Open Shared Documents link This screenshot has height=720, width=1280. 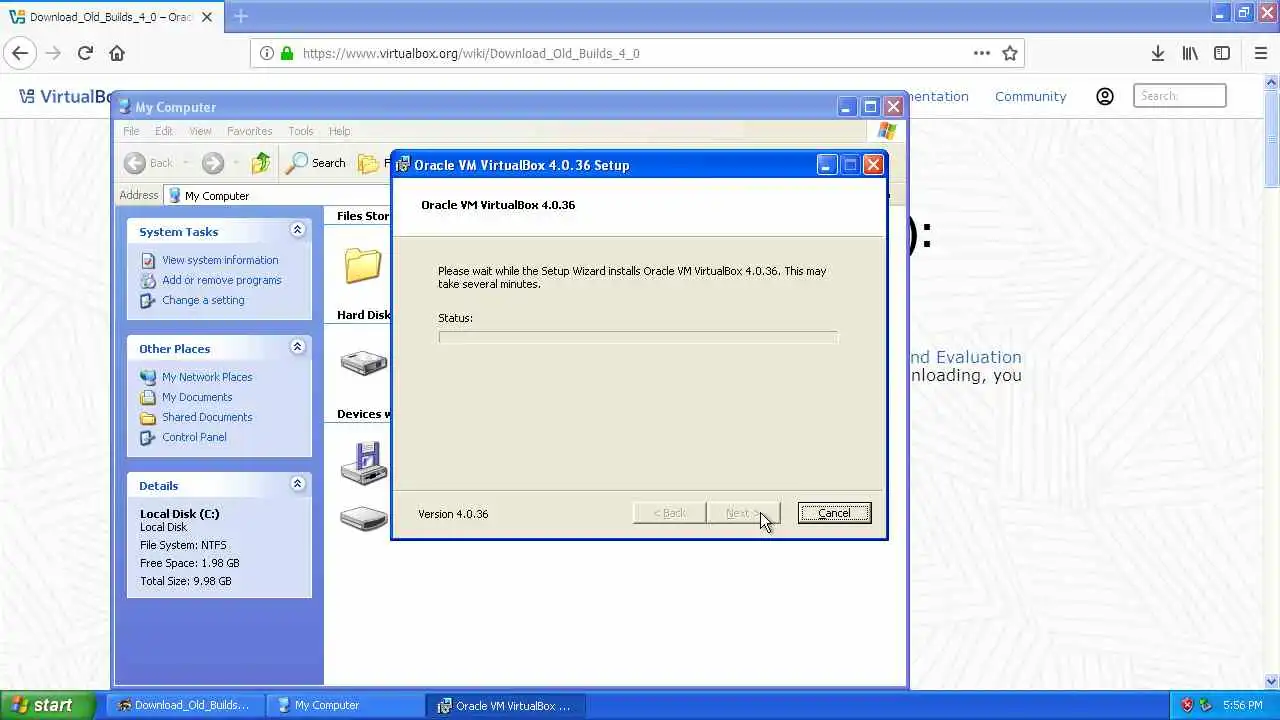point(207,417)
